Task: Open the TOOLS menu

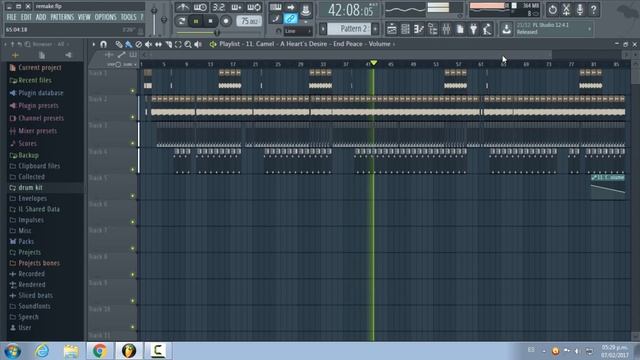Action: 128,17
